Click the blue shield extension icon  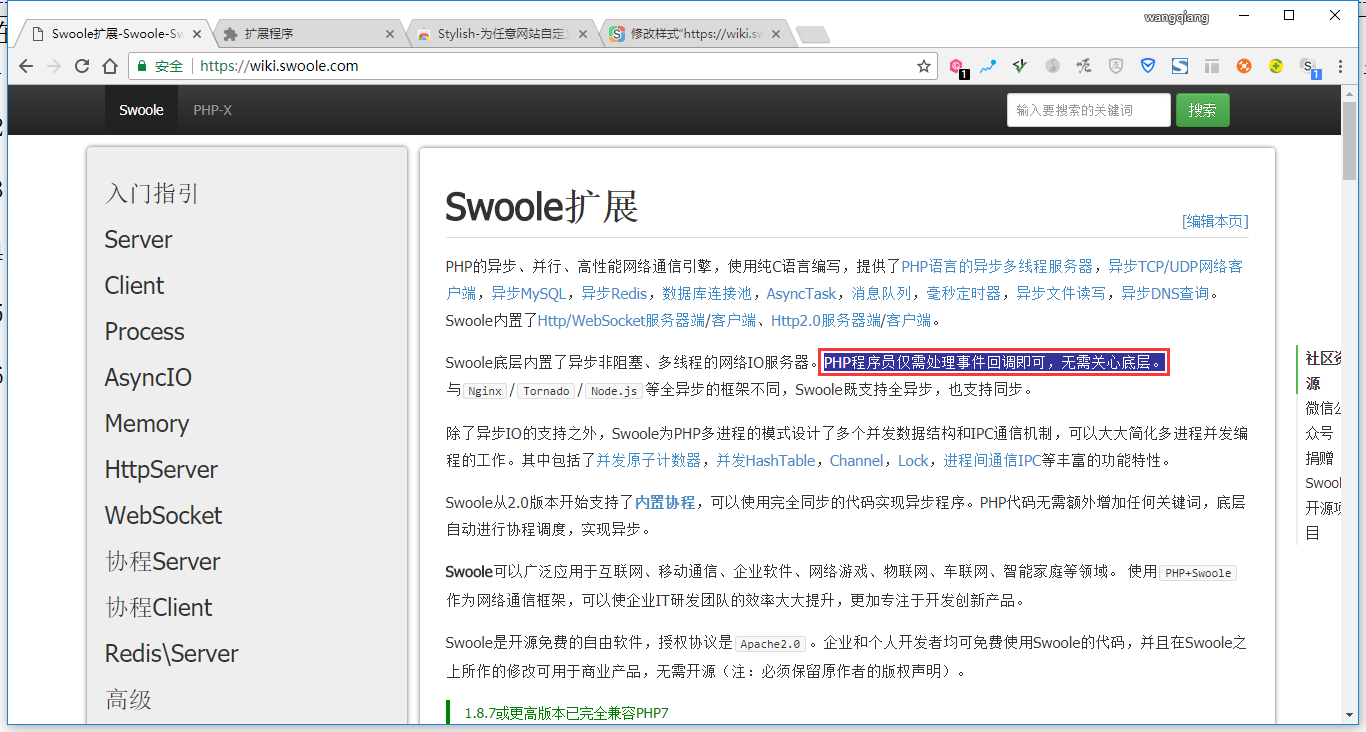click(x=1148, y=66)
